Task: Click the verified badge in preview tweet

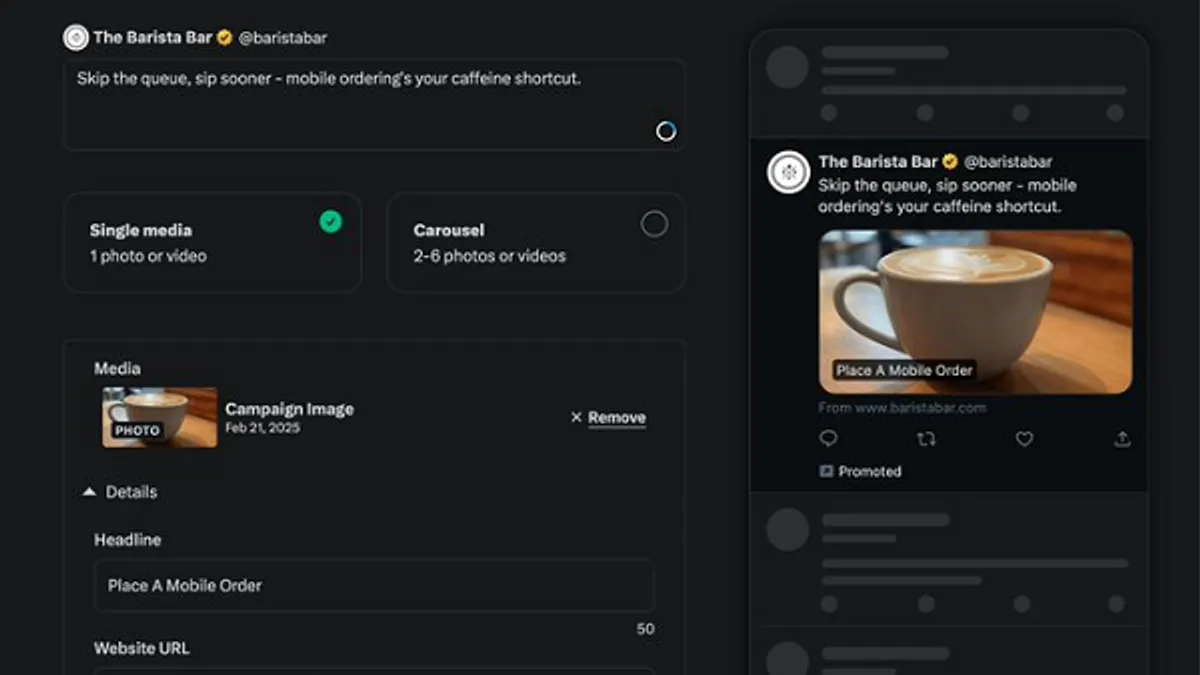Action: click(950, 161)
